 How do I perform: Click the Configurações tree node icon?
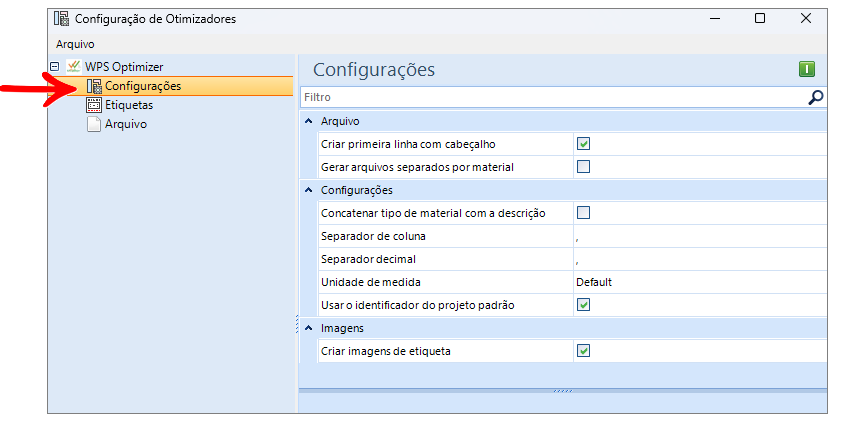(94, 86)
